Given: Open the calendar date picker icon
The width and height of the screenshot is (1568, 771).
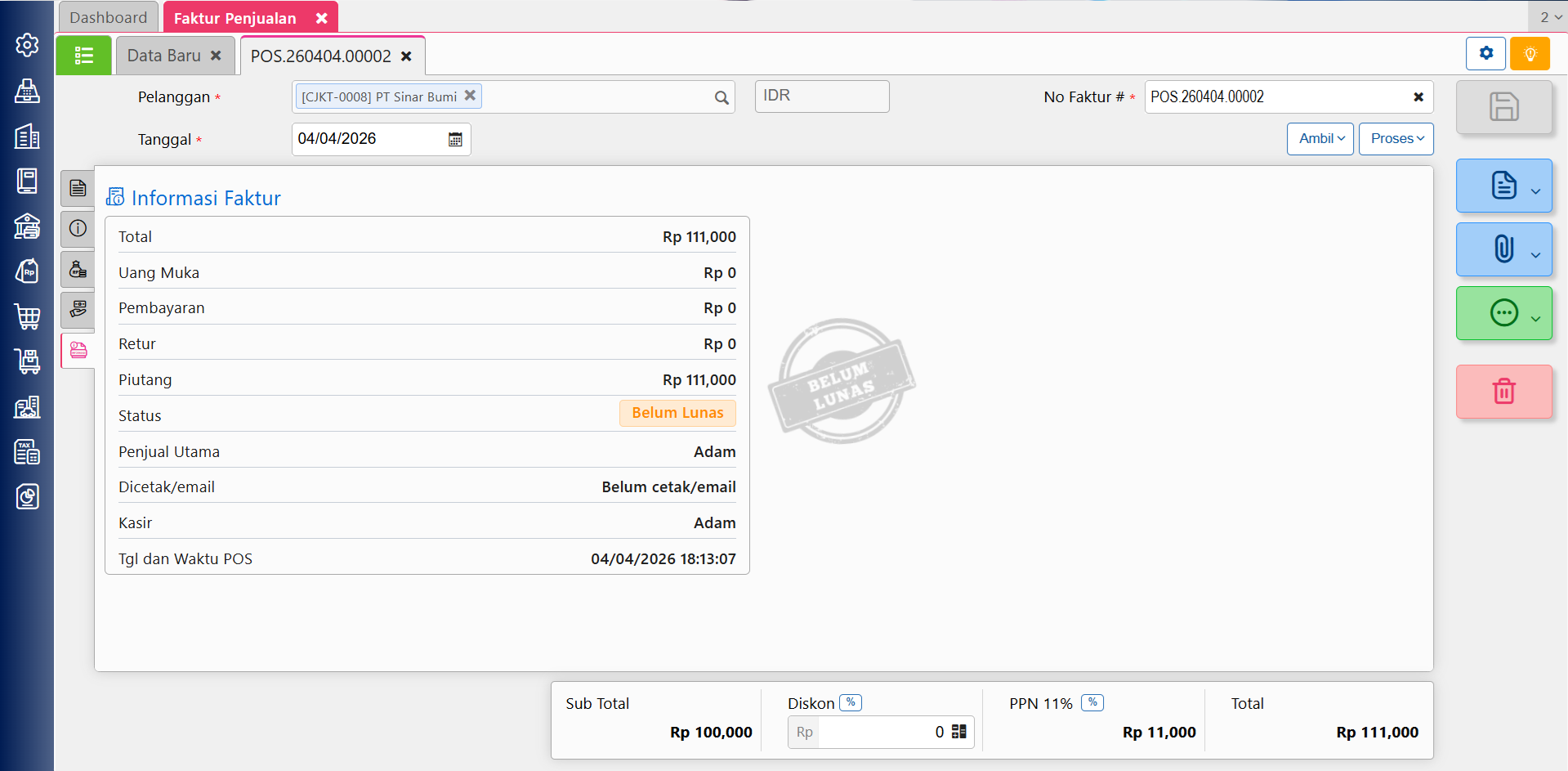Looking at the screenshot, I should click(455, 140).
